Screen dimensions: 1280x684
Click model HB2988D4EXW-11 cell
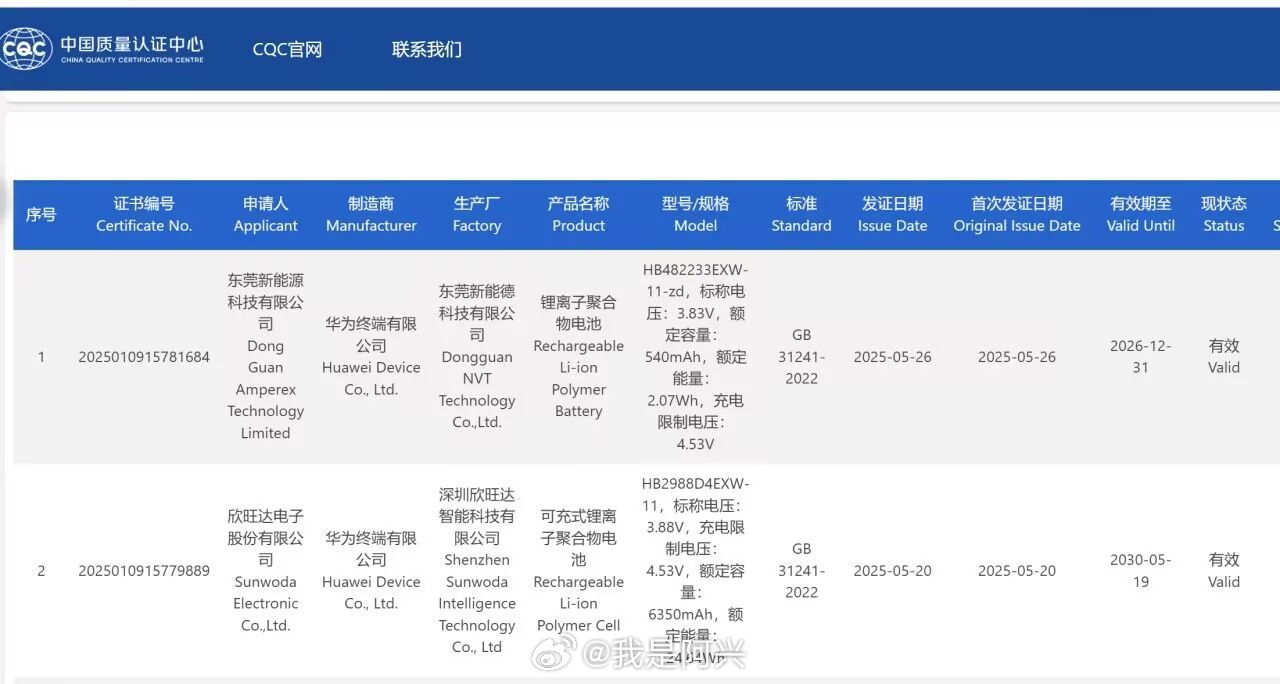695,571
